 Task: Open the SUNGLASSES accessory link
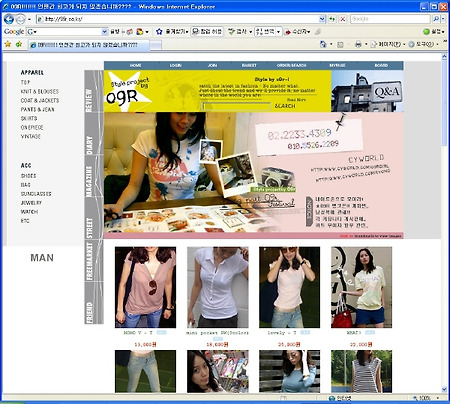(36, 194)
